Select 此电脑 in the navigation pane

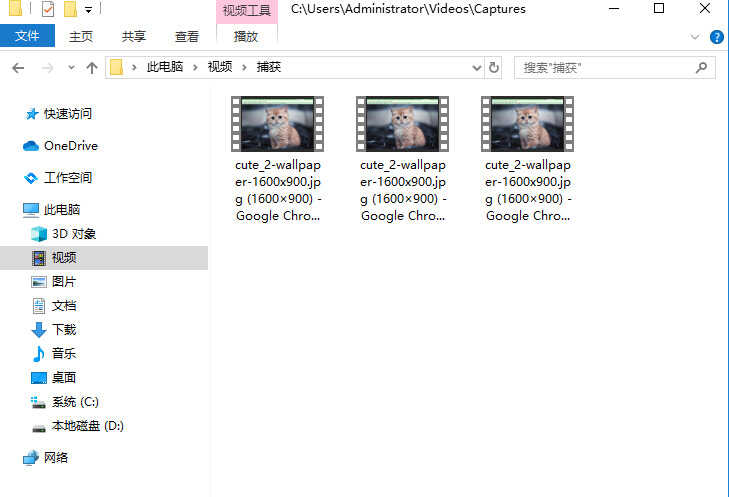pos(62,209)
